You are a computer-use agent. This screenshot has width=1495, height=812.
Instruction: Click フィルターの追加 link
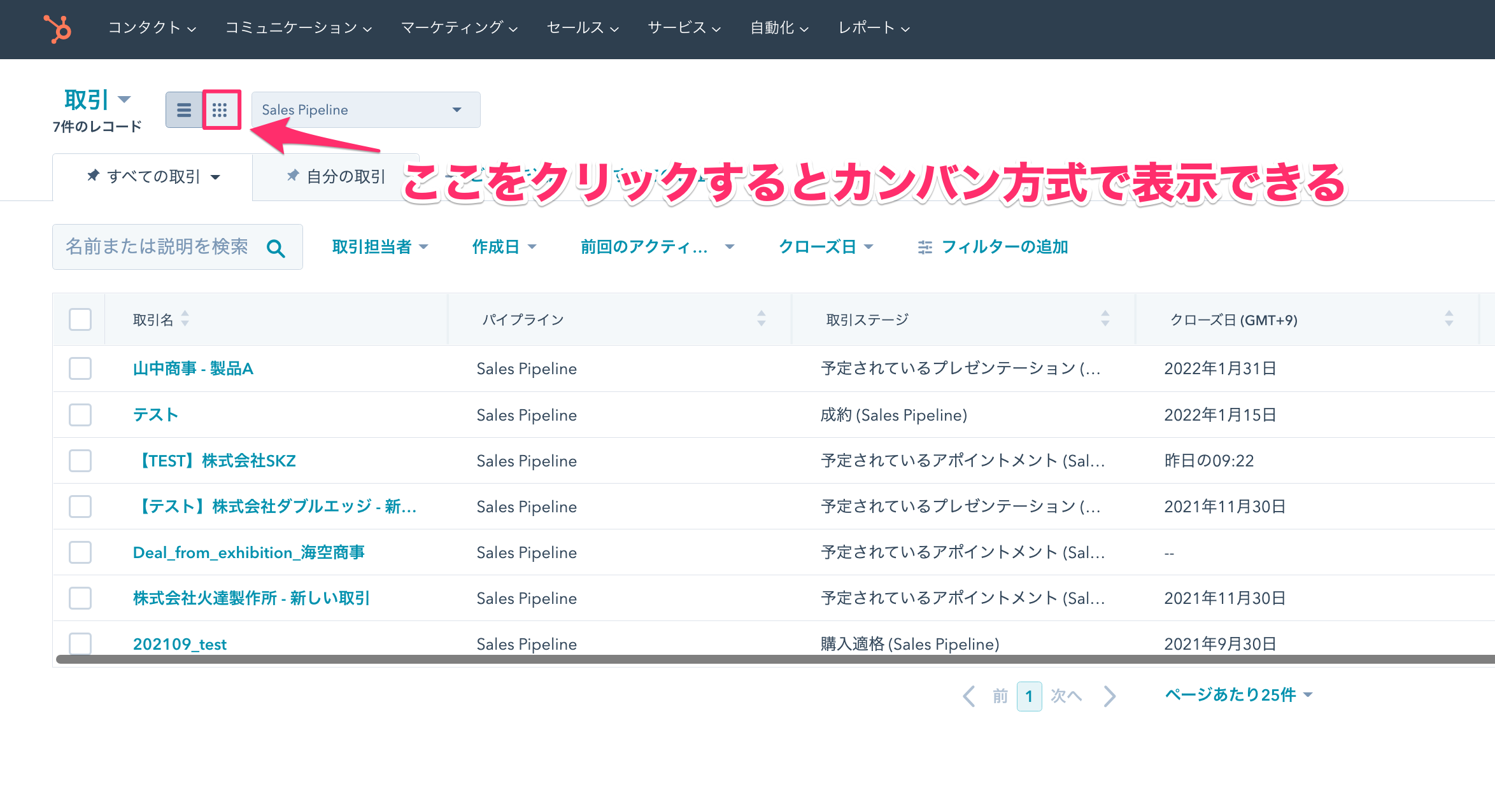(x=1005, y=247)
